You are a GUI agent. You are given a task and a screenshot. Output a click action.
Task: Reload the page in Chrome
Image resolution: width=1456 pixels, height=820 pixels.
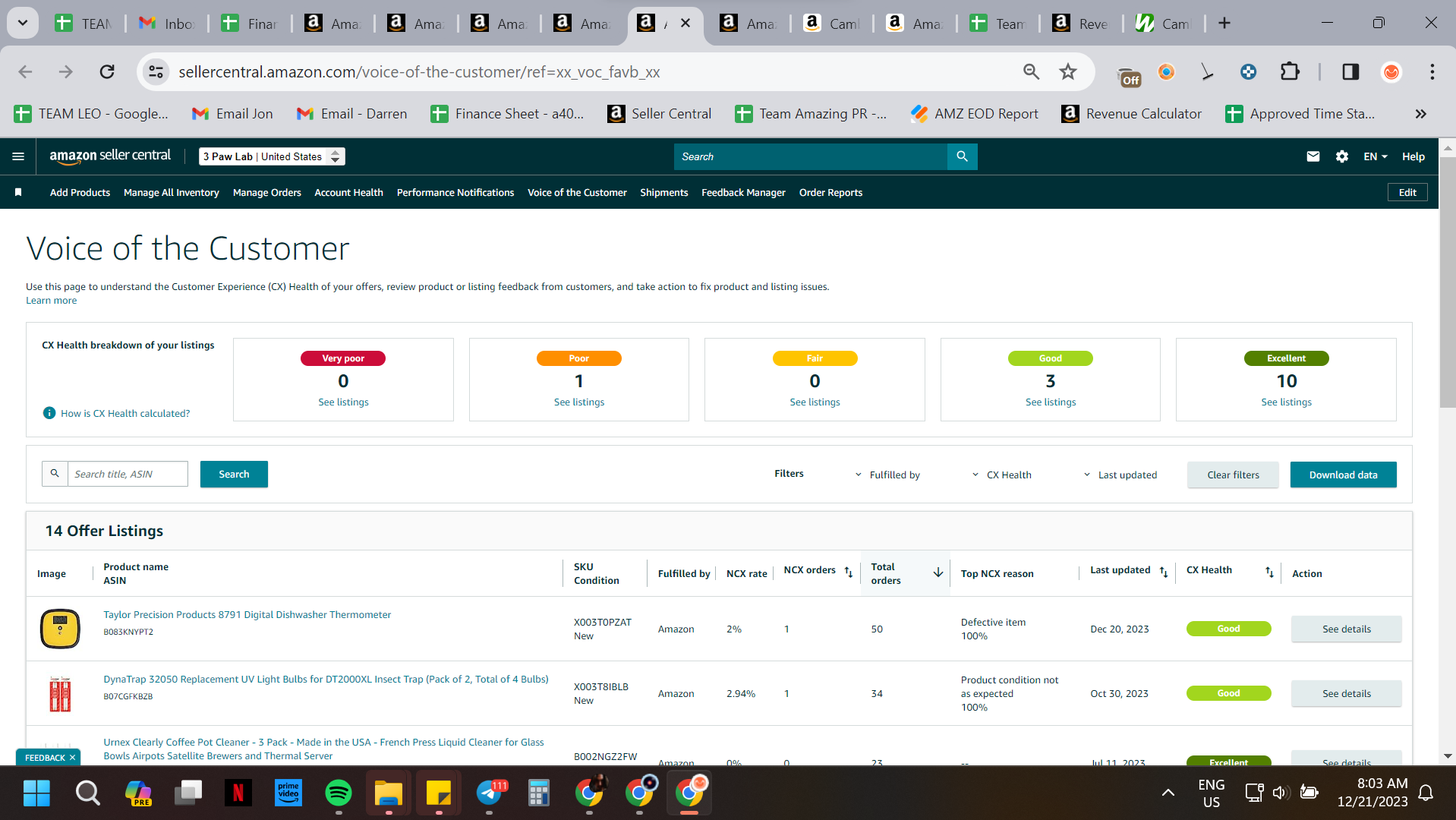click(x=107, y=71)
